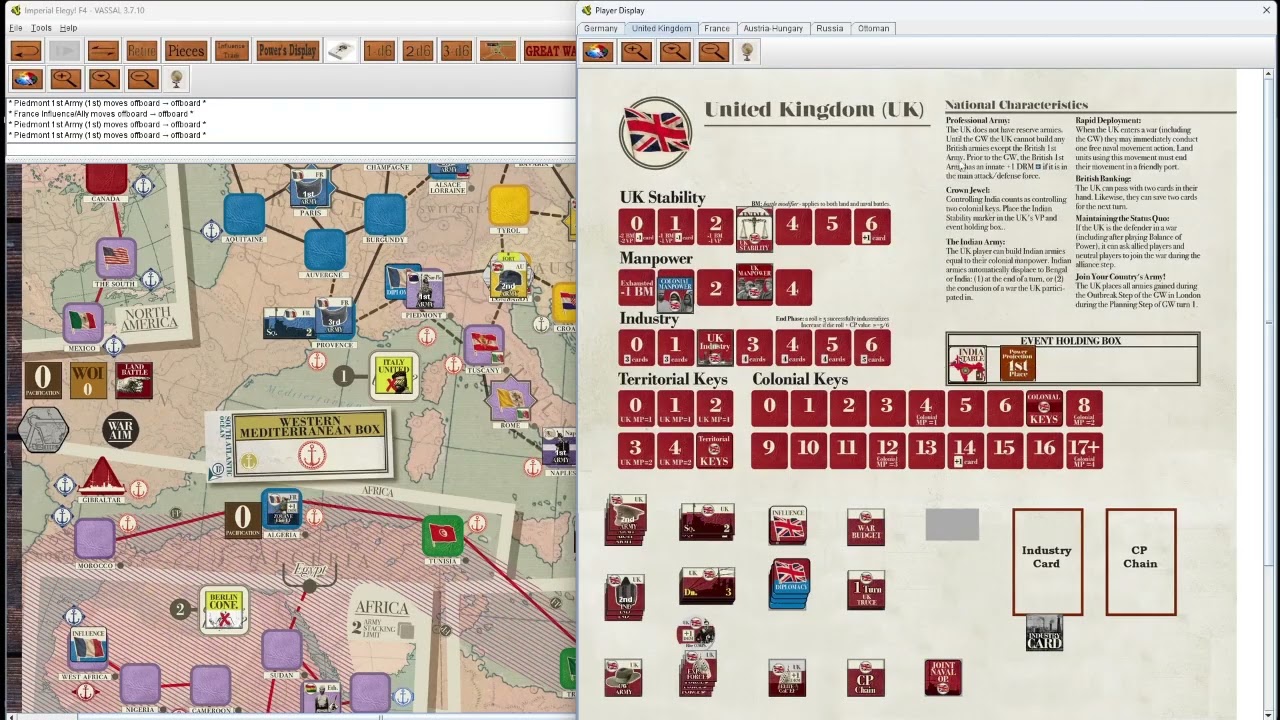Zoom in on the Player Display

coord(636,51)
